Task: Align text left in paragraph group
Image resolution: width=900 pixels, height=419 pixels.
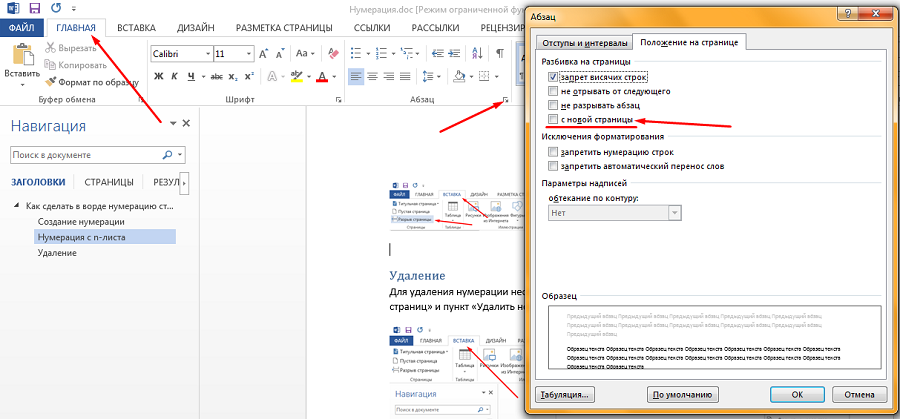Action: (356, 76)
